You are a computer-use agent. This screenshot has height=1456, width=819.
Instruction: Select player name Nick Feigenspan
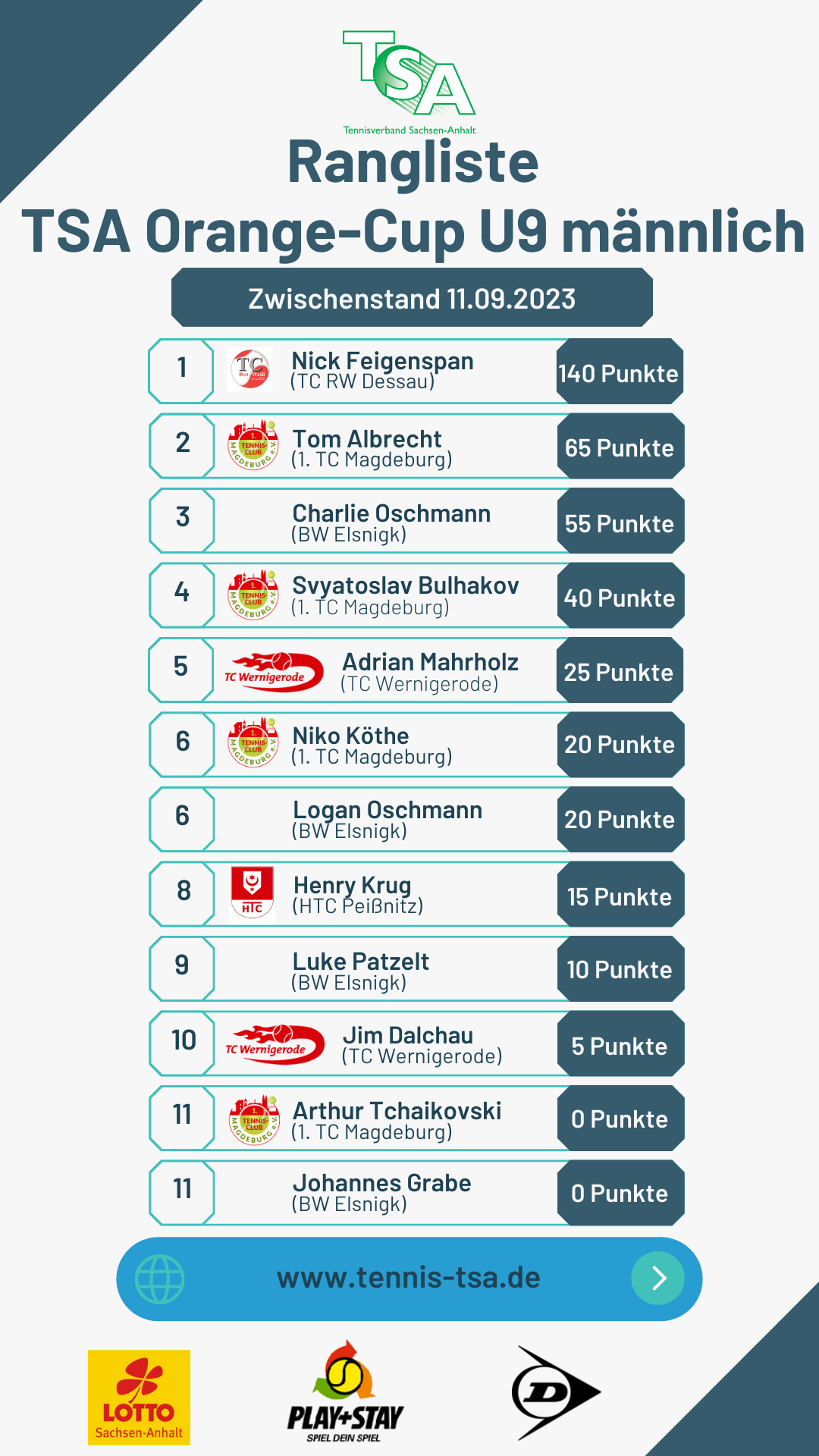click(x=382, y=361)
